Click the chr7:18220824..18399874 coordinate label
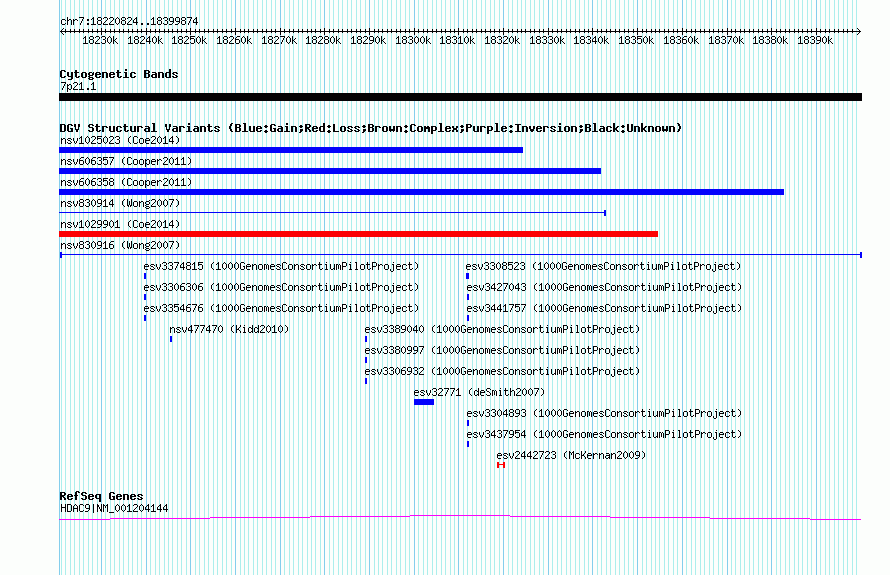 129,21
